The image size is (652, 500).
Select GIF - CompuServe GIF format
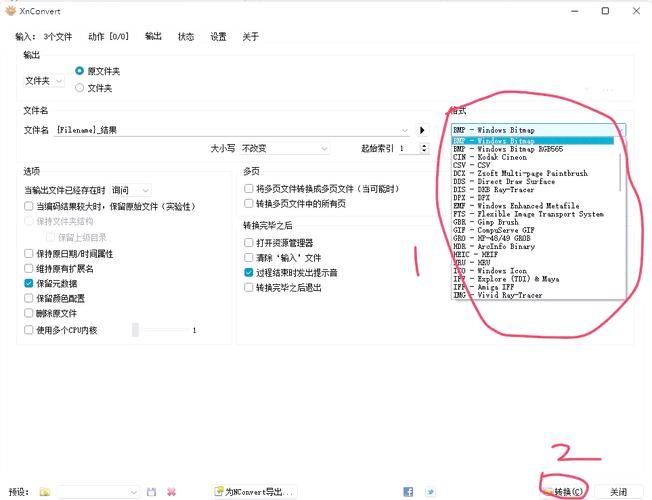532,230
